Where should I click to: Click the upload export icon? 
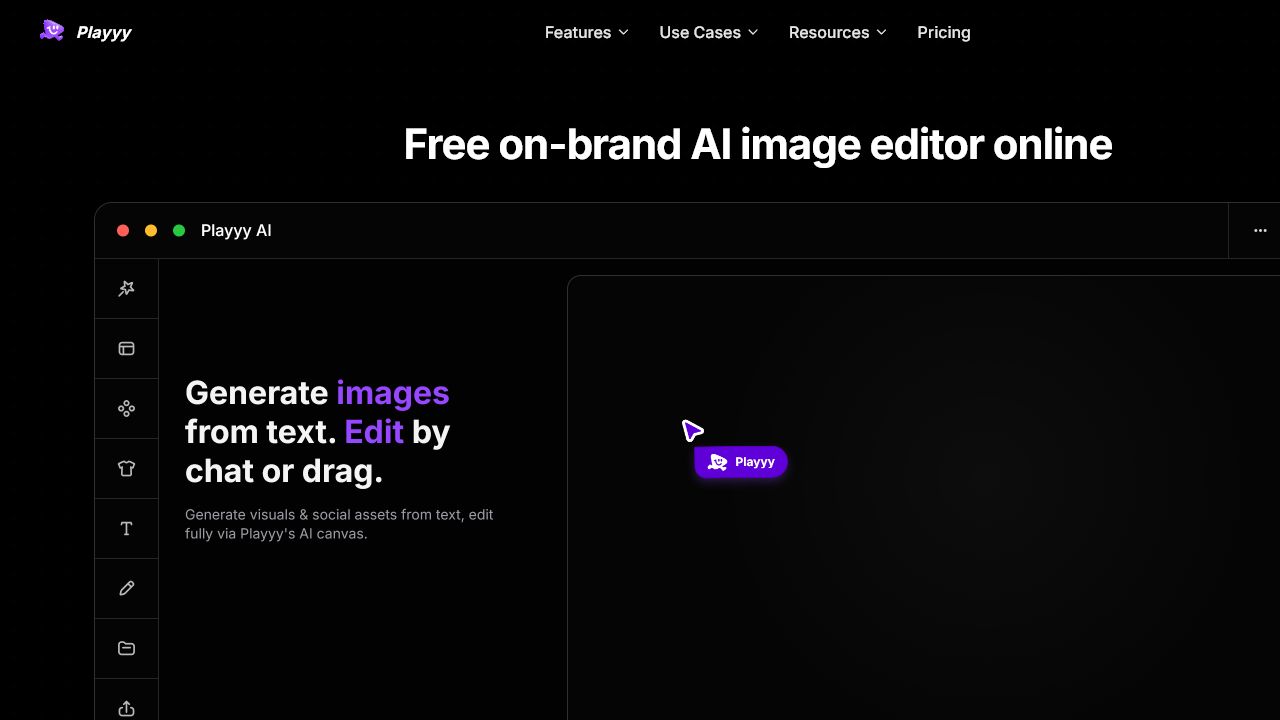click(126, 708)
